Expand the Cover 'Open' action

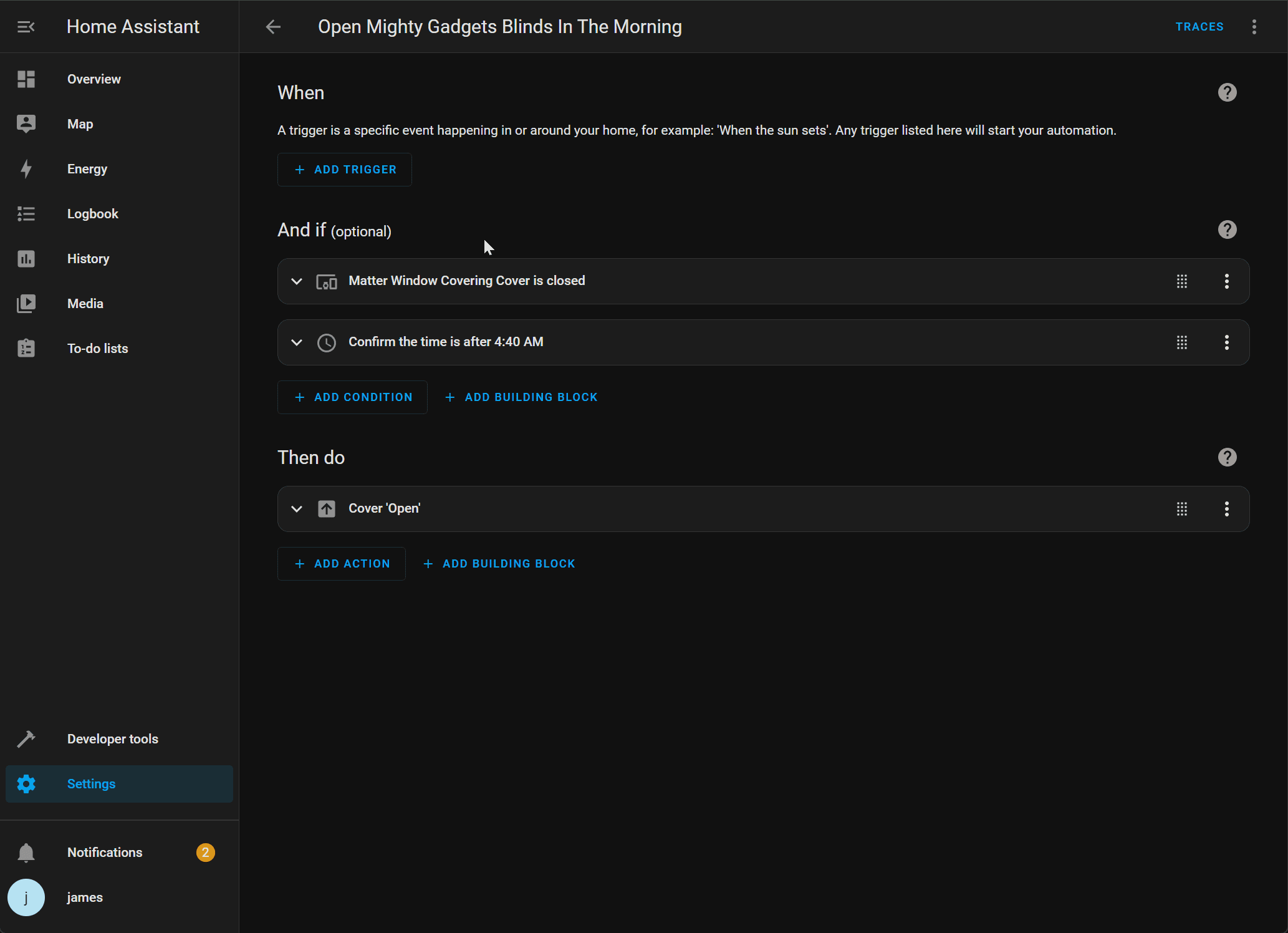[x=297, y=509]
